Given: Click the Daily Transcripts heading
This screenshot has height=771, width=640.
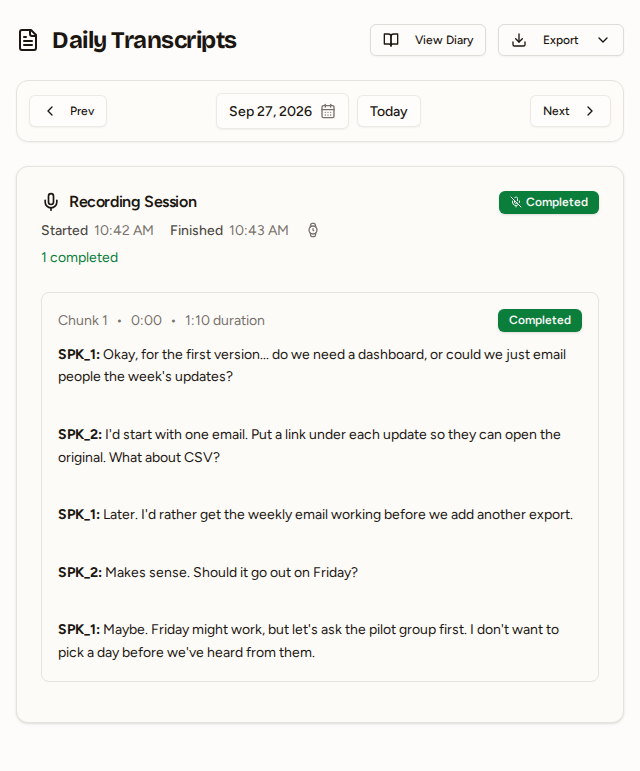Looking at the screenshot, I should click(x=144, y=40).
